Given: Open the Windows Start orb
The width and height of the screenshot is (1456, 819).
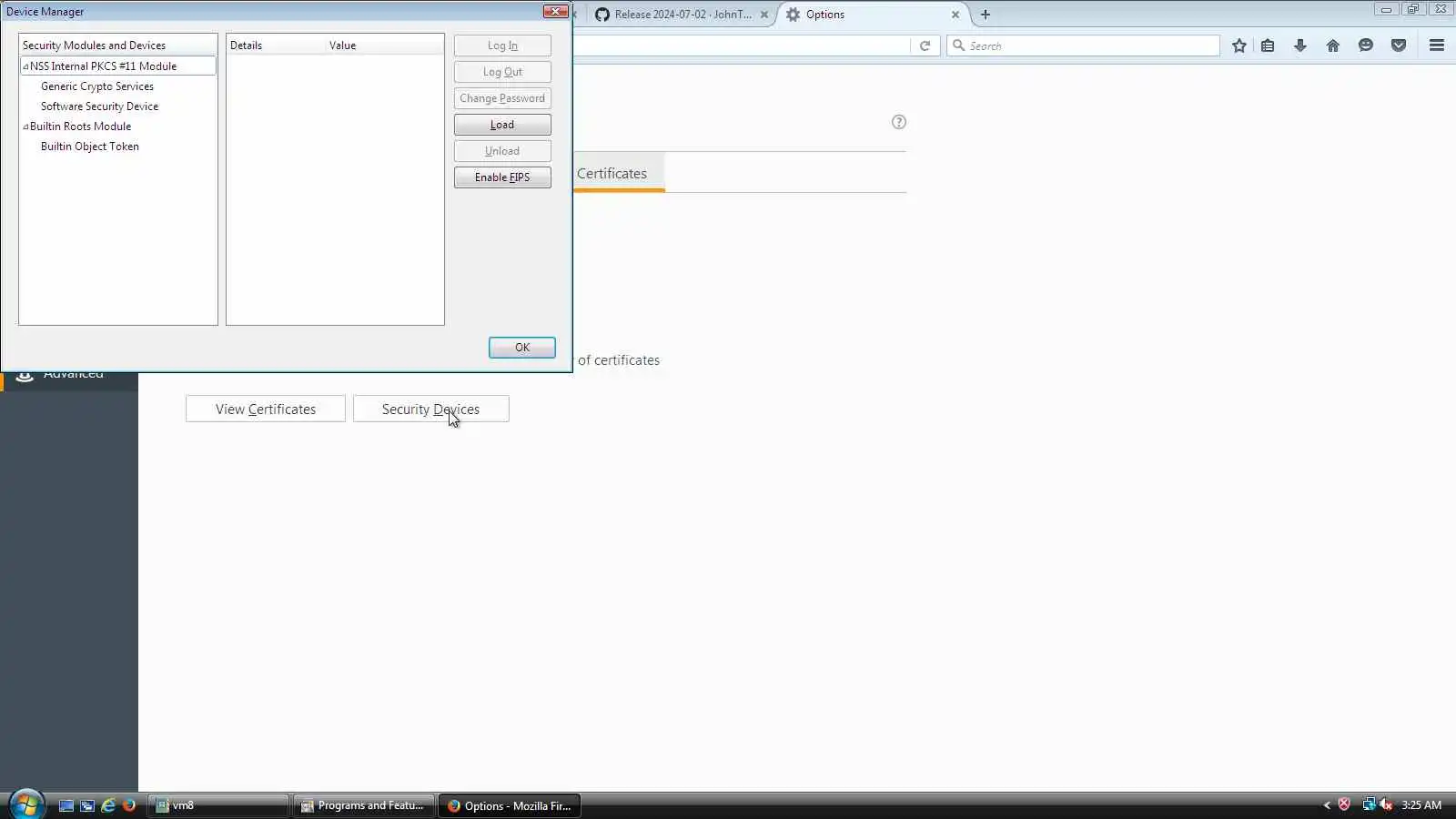Looking at the screenshot, I should 25,804.
